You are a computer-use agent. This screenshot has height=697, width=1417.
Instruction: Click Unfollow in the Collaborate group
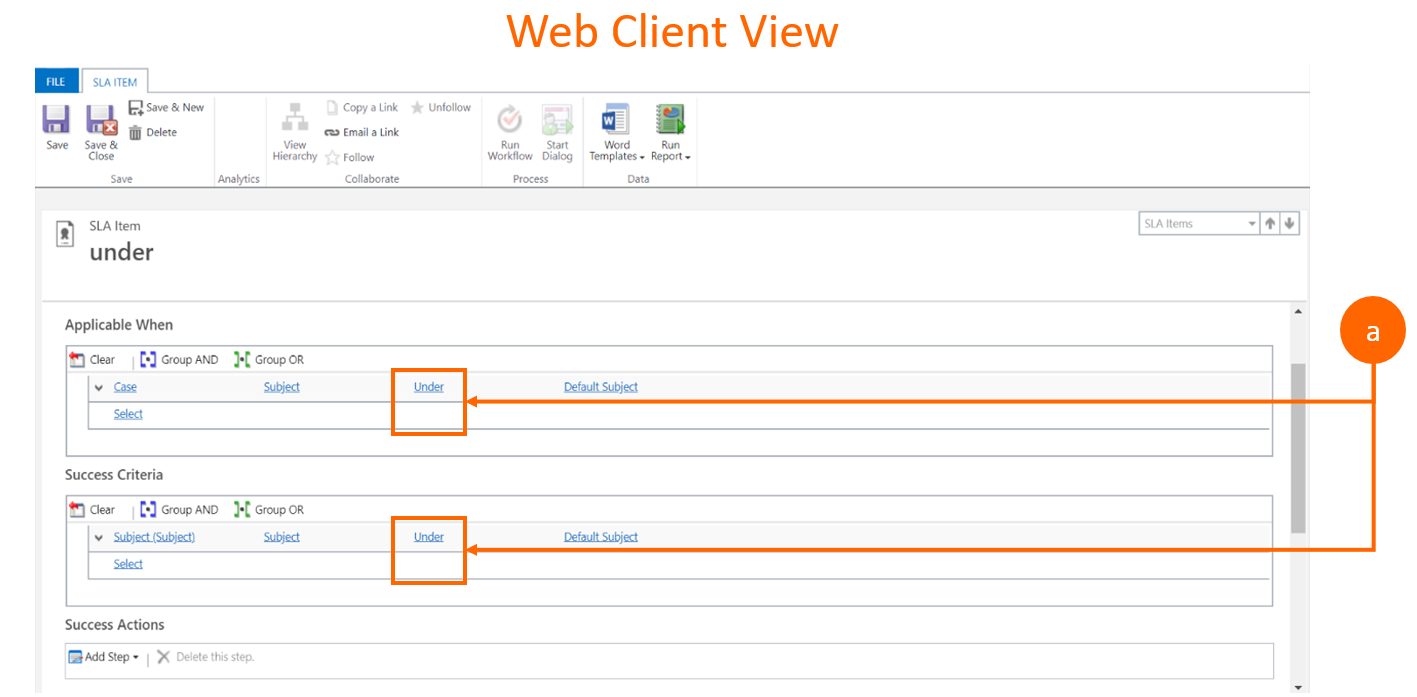441,107
